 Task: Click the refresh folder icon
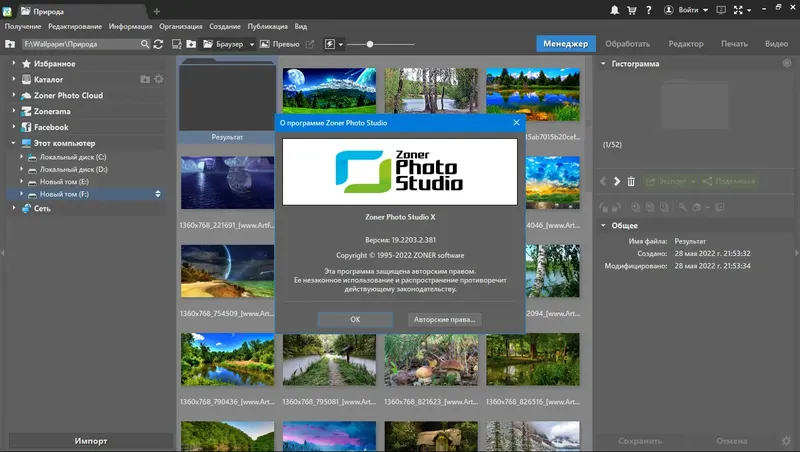[x=158, y=45]
